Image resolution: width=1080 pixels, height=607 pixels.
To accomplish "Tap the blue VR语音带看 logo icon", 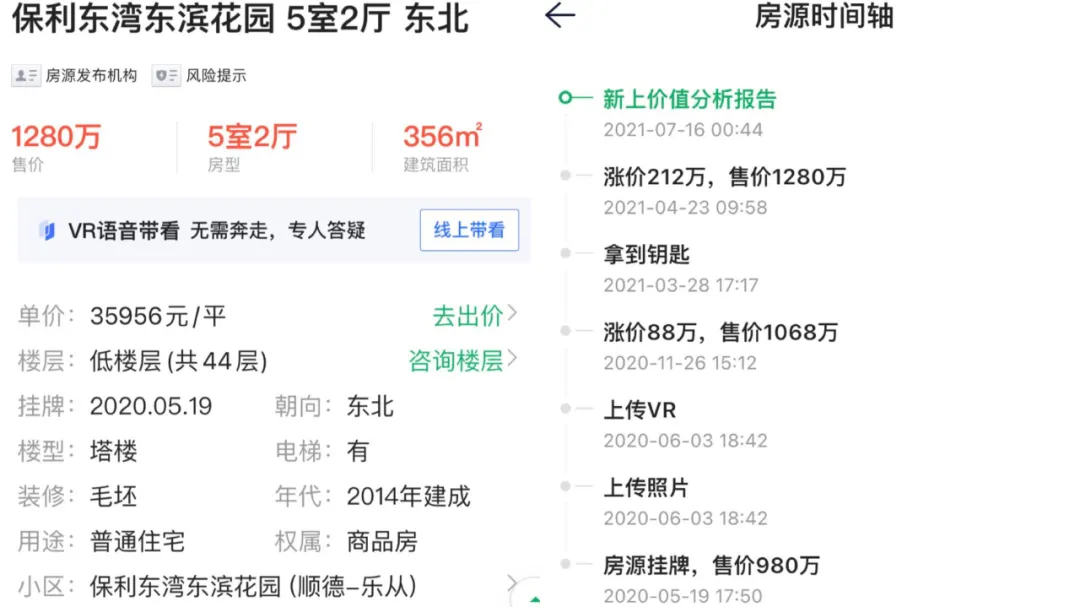I will (x=47, y=231).
